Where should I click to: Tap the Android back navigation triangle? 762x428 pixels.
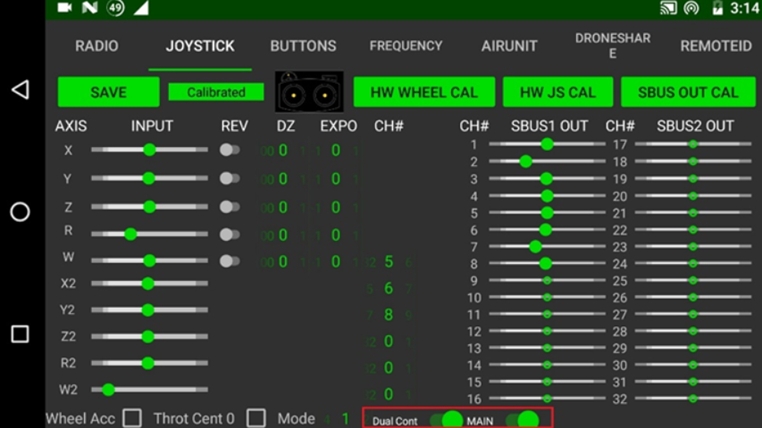click(20, 90)
